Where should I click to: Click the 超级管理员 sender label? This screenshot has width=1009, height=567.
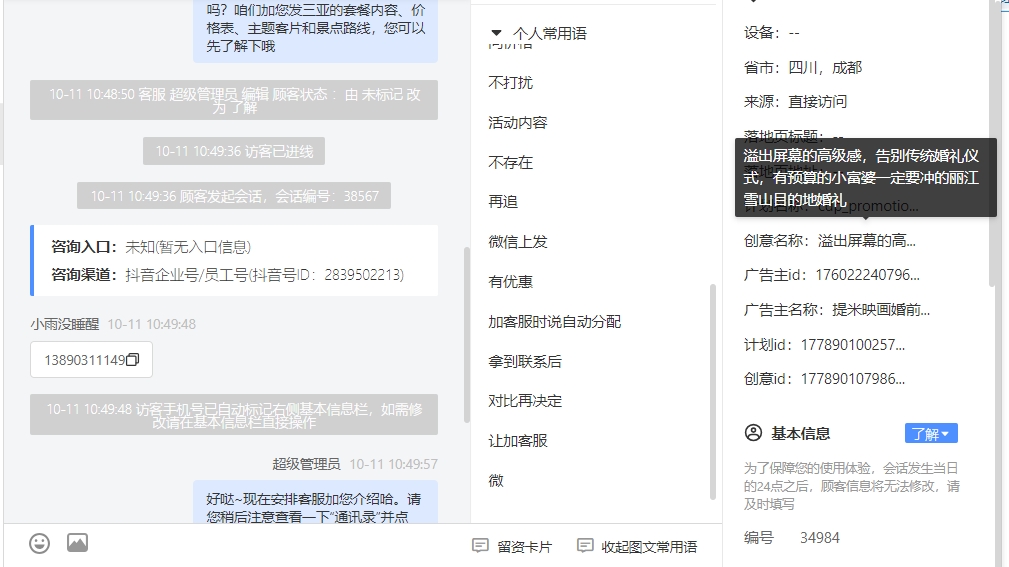(306, 463)
